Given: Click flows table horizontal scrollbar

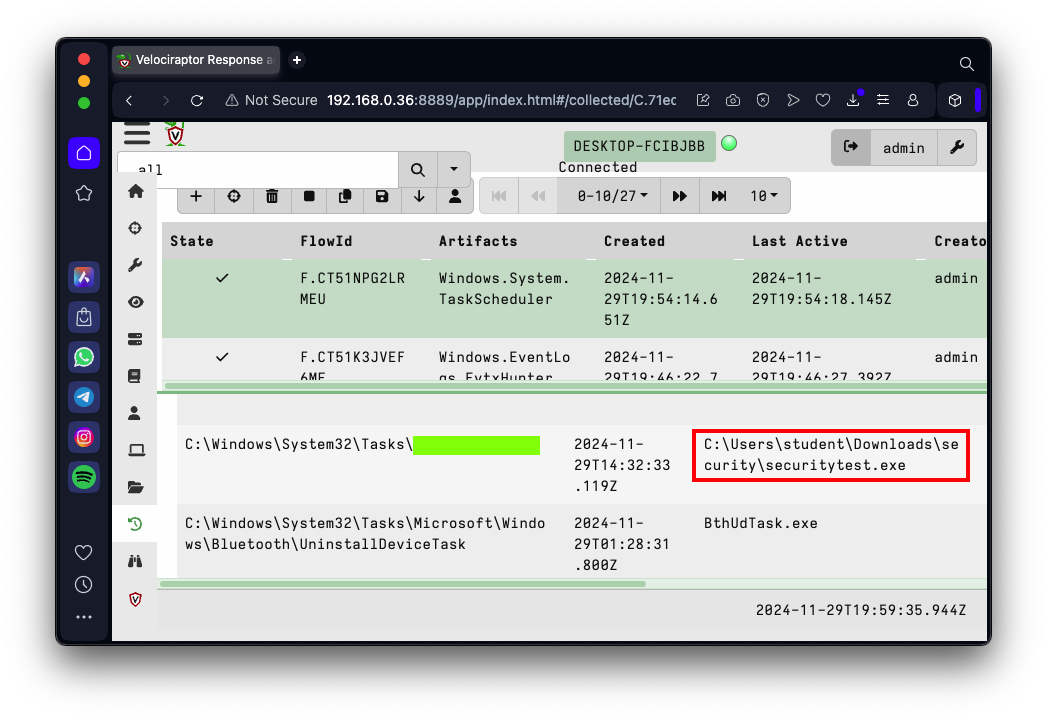Looking at the screenshot, I should point(575,386).
